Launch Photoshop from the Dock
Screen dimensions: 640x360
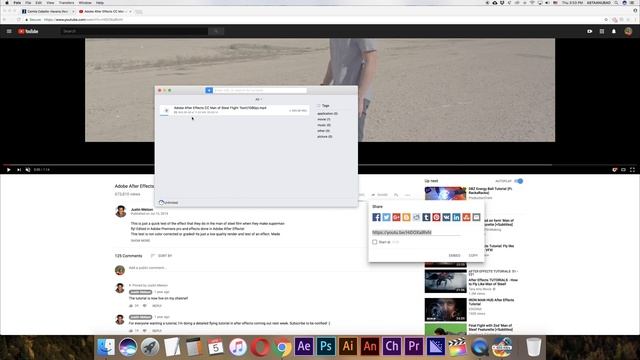tap(326, 347)
